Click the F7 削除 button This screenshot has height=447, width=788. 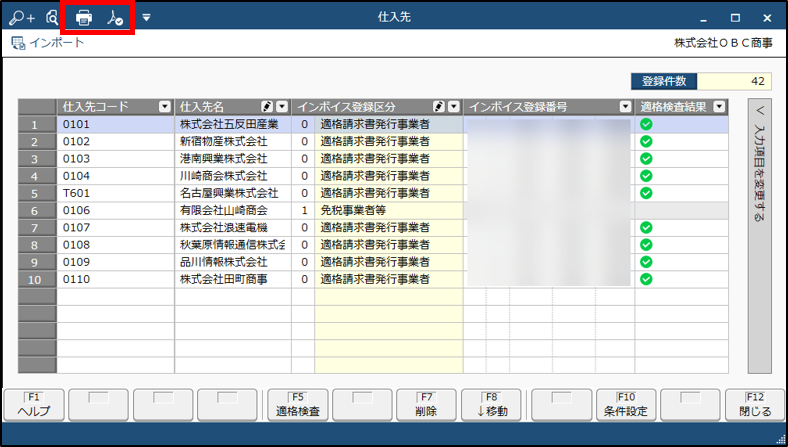(426, 405)
